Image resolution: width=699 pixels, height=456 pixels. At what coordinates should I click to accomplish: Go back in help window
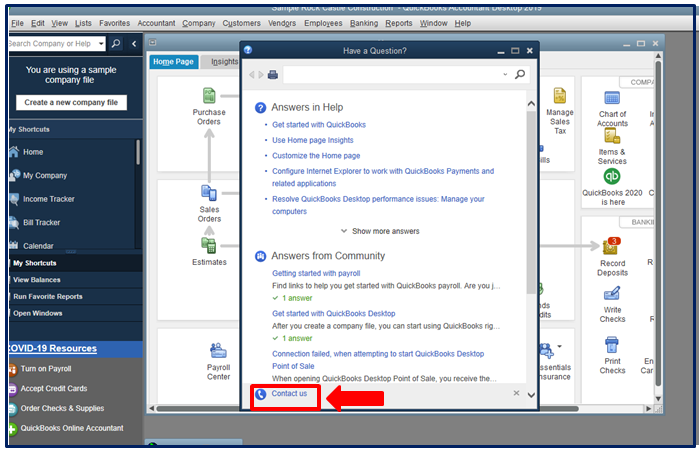(x=251, y=74)
